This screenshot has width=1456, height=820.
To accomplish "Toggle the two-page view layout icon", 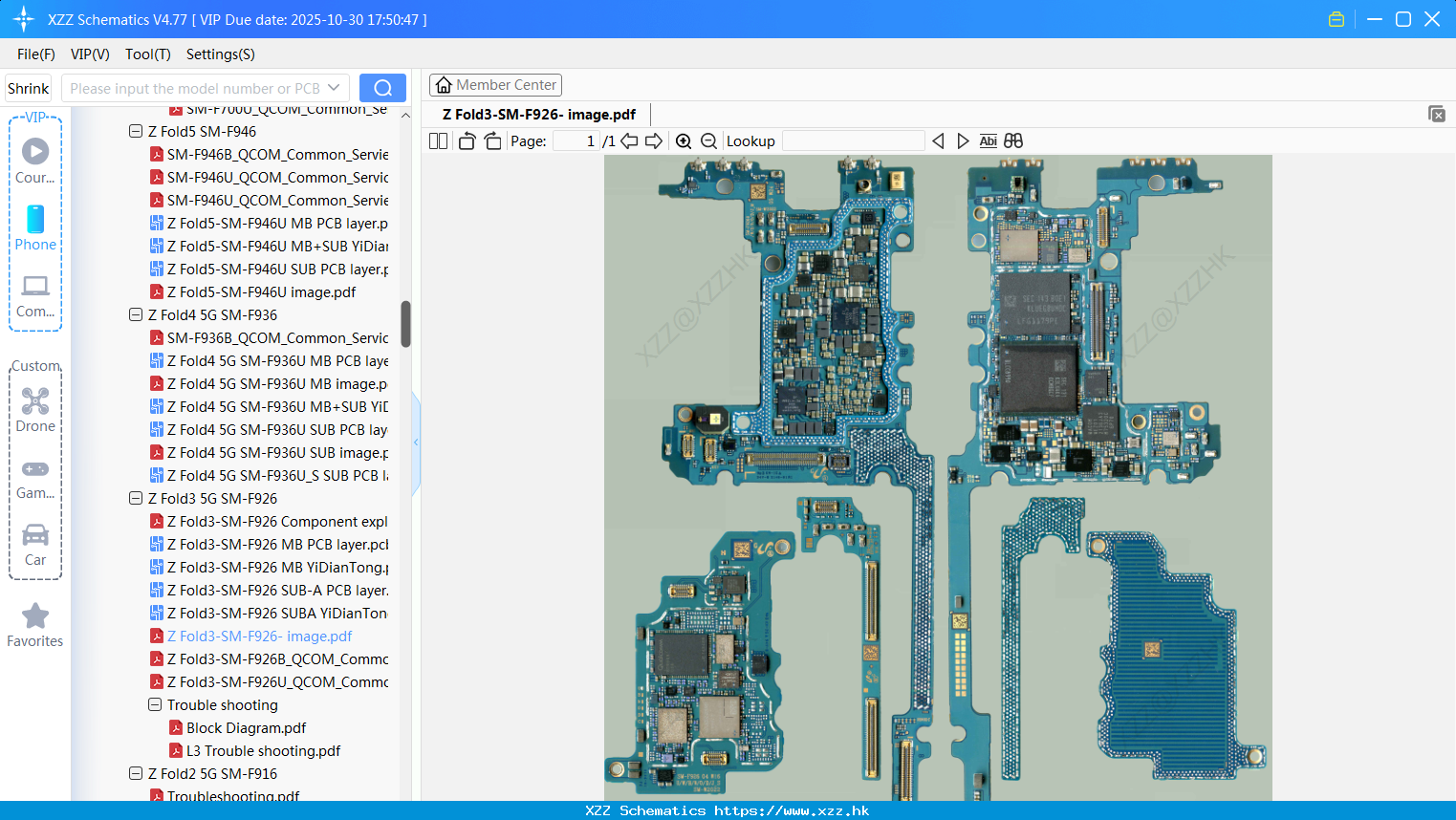I will pyautogui.click(x=438, y=141).
